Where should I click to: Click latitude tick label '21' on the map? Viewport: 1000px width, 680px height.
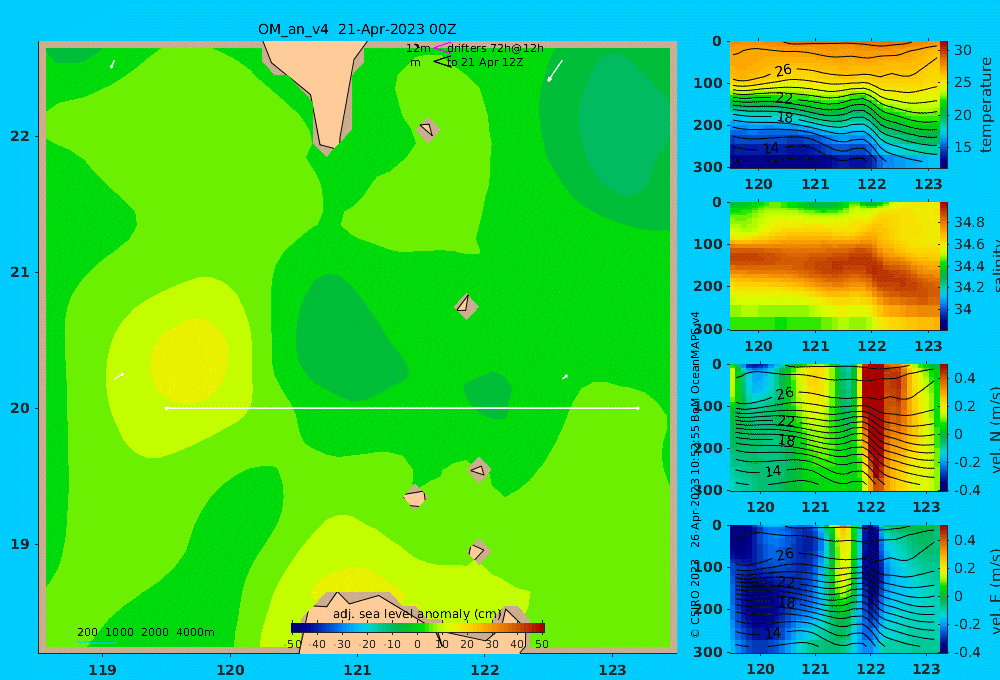click(20, 272)
